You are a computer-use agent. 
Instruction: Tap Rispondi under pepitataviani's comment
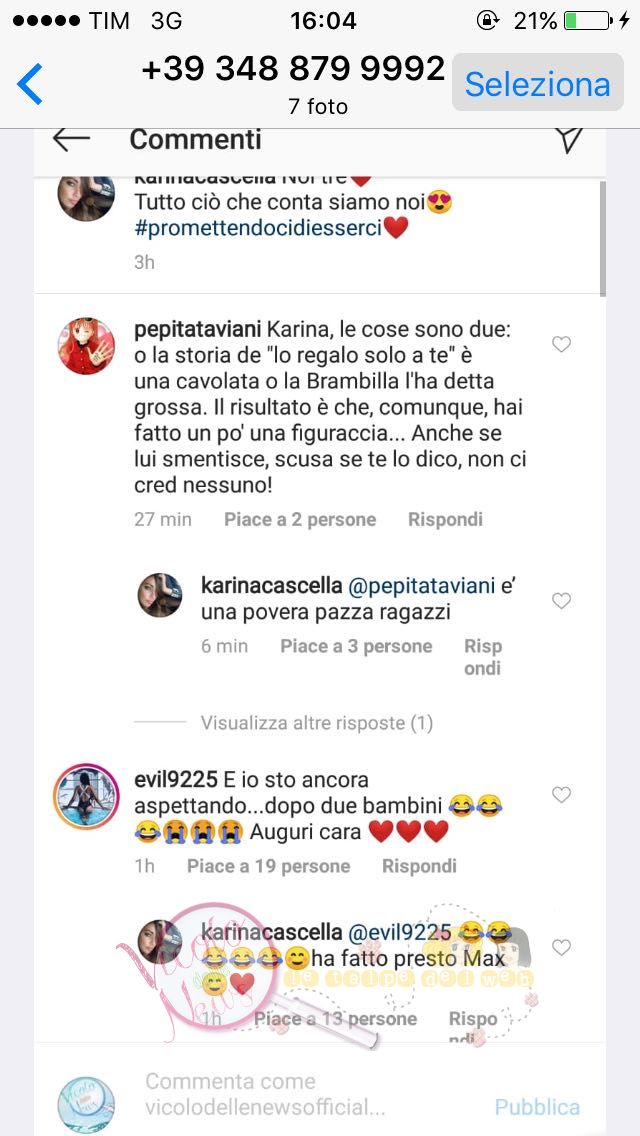tap(445, 519)
